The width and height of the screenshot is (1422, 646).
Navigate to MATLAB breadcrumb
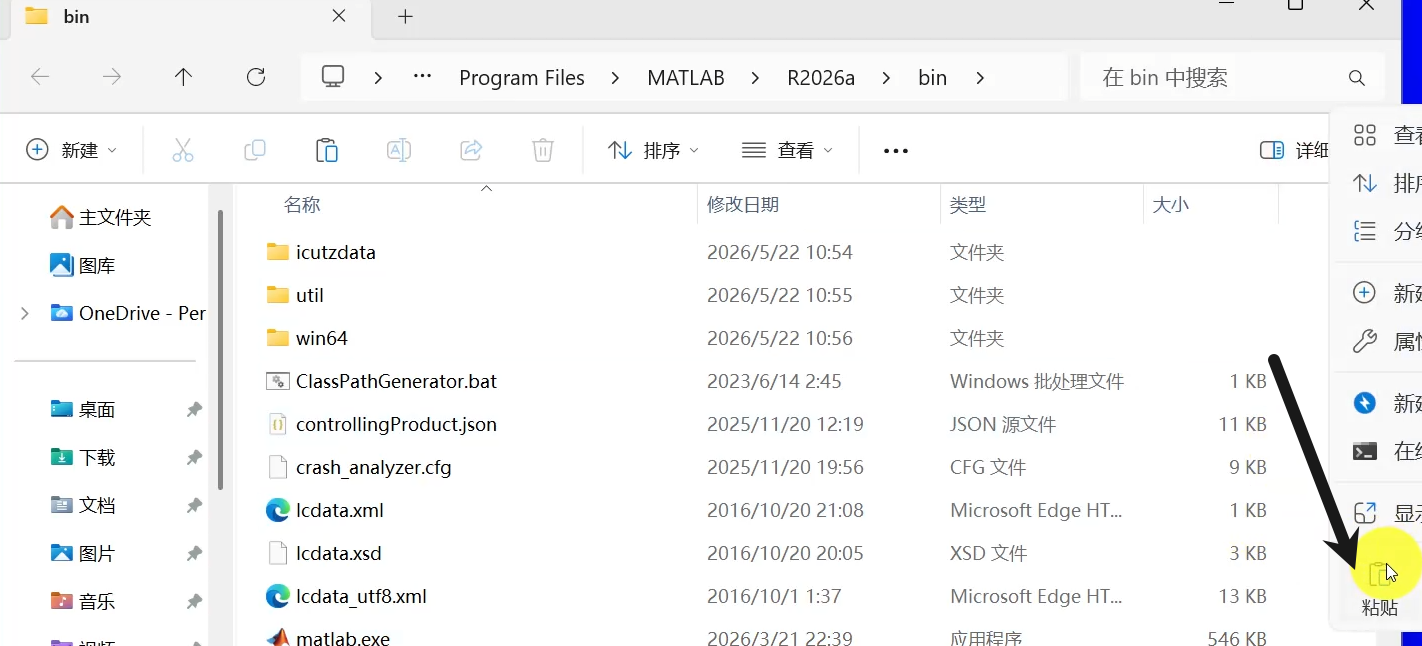(x=686, y=78)
